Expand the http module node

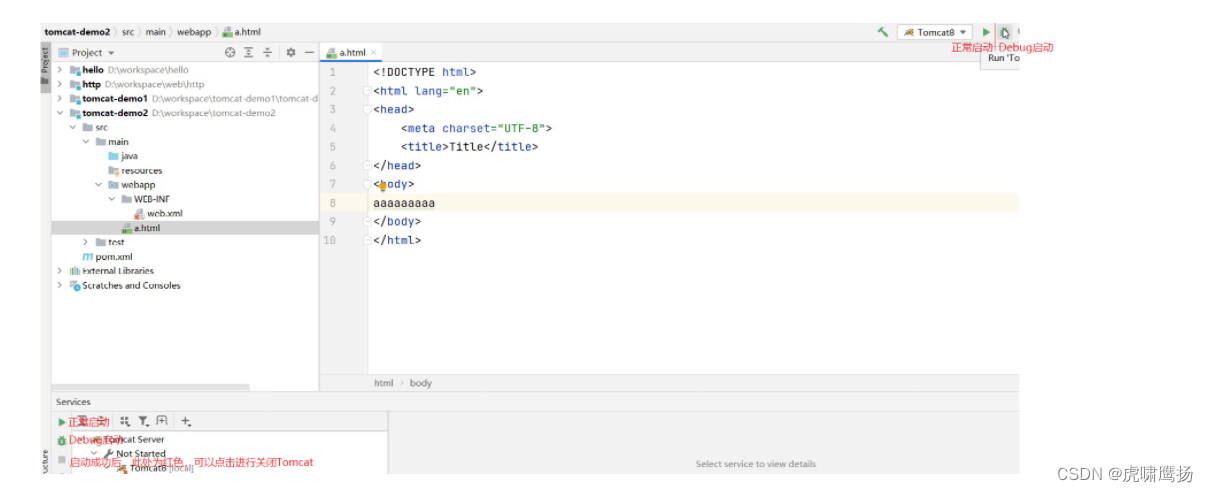click(61, 84)
